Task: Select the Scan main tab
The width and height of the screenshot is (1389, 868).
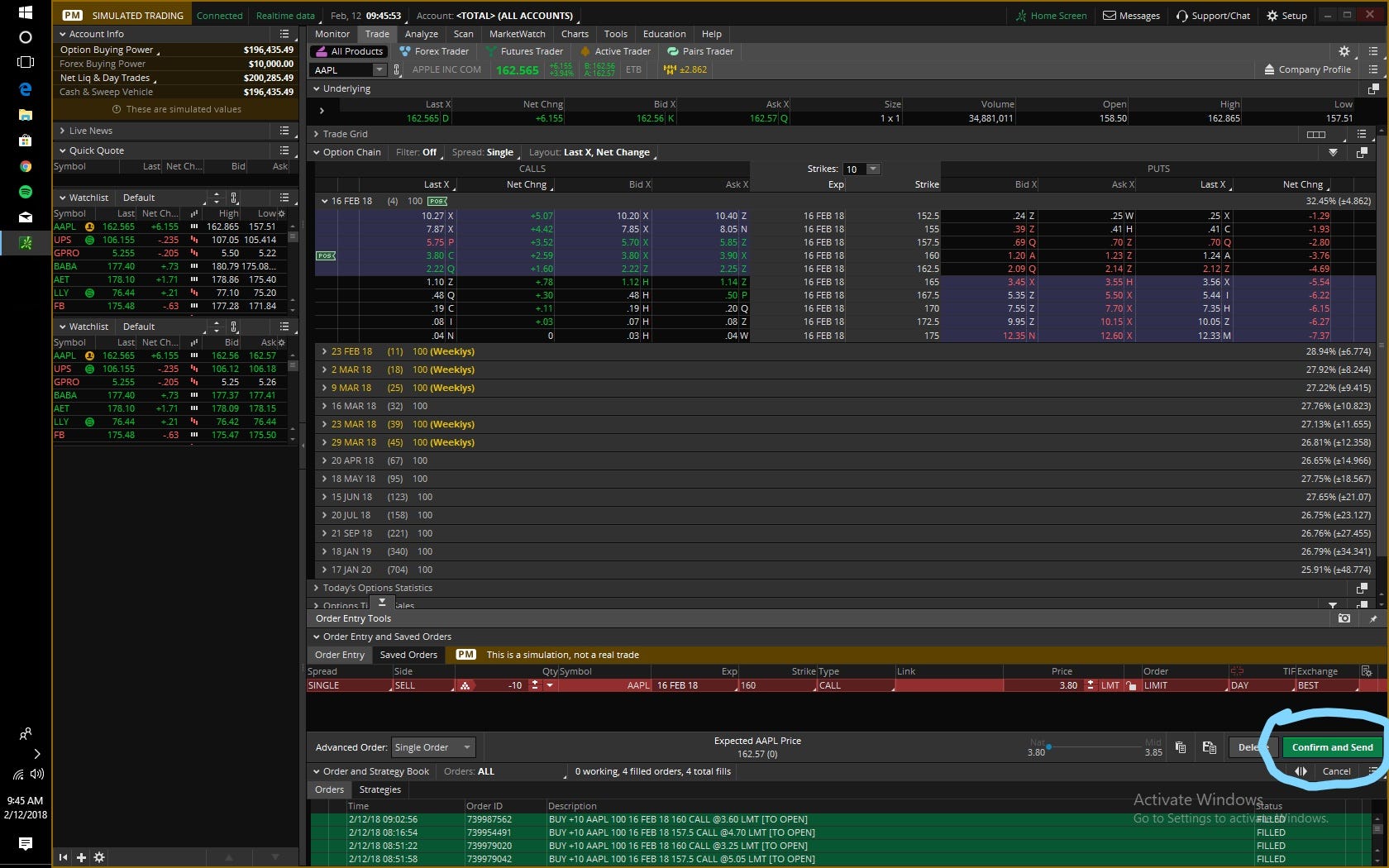Action: pos(464,34)
